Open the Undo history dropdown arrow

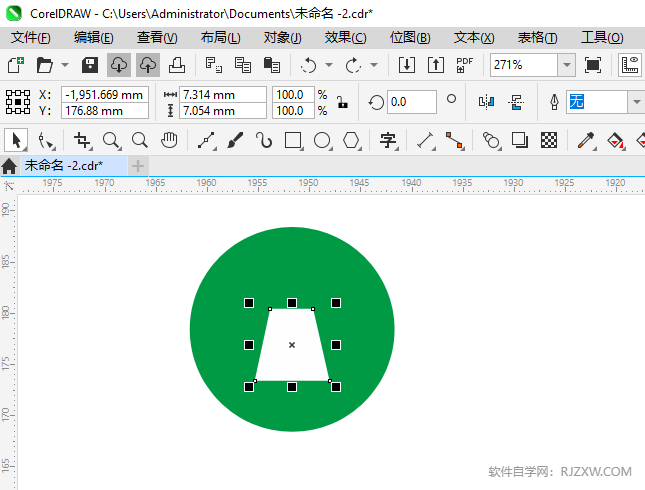click(x=329, y=65)
